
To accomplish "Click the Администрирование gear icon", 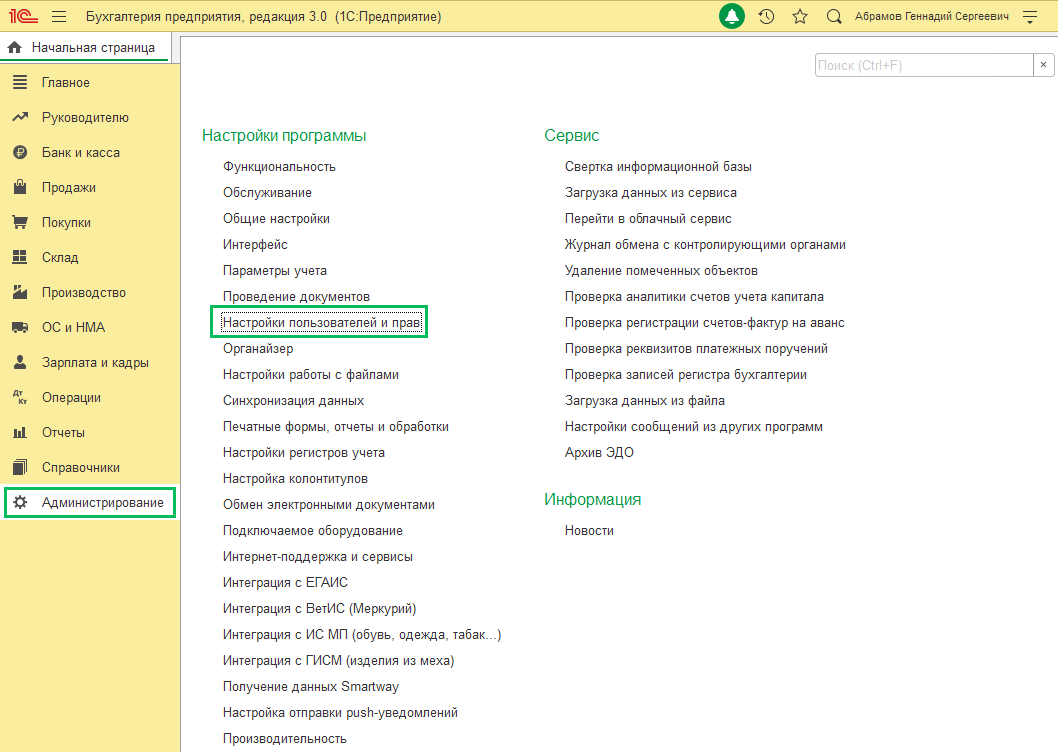I will point(20,502).
